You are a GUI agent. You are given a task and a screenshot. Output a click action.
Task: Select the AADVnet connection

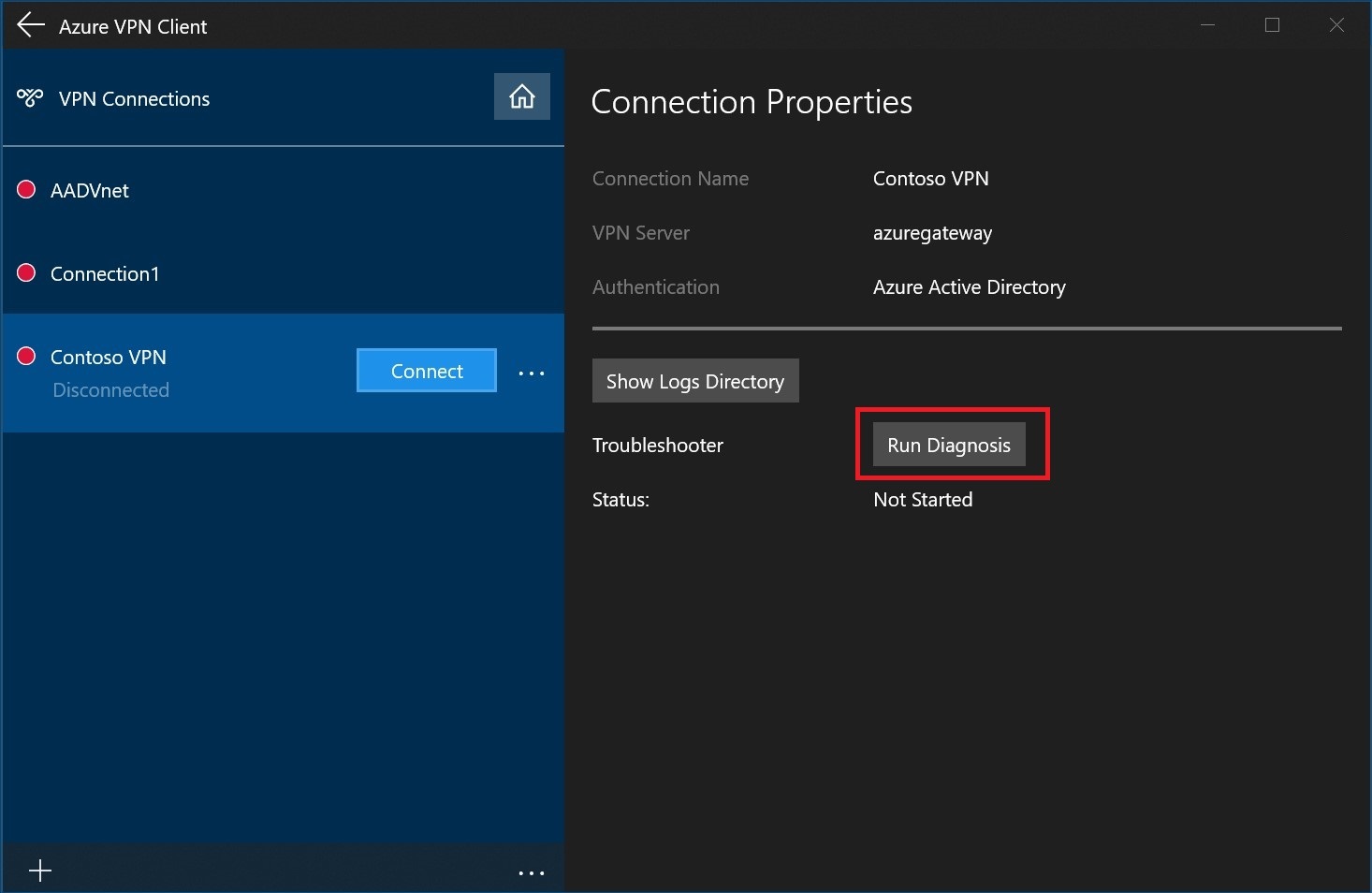(x=90, y=191)
